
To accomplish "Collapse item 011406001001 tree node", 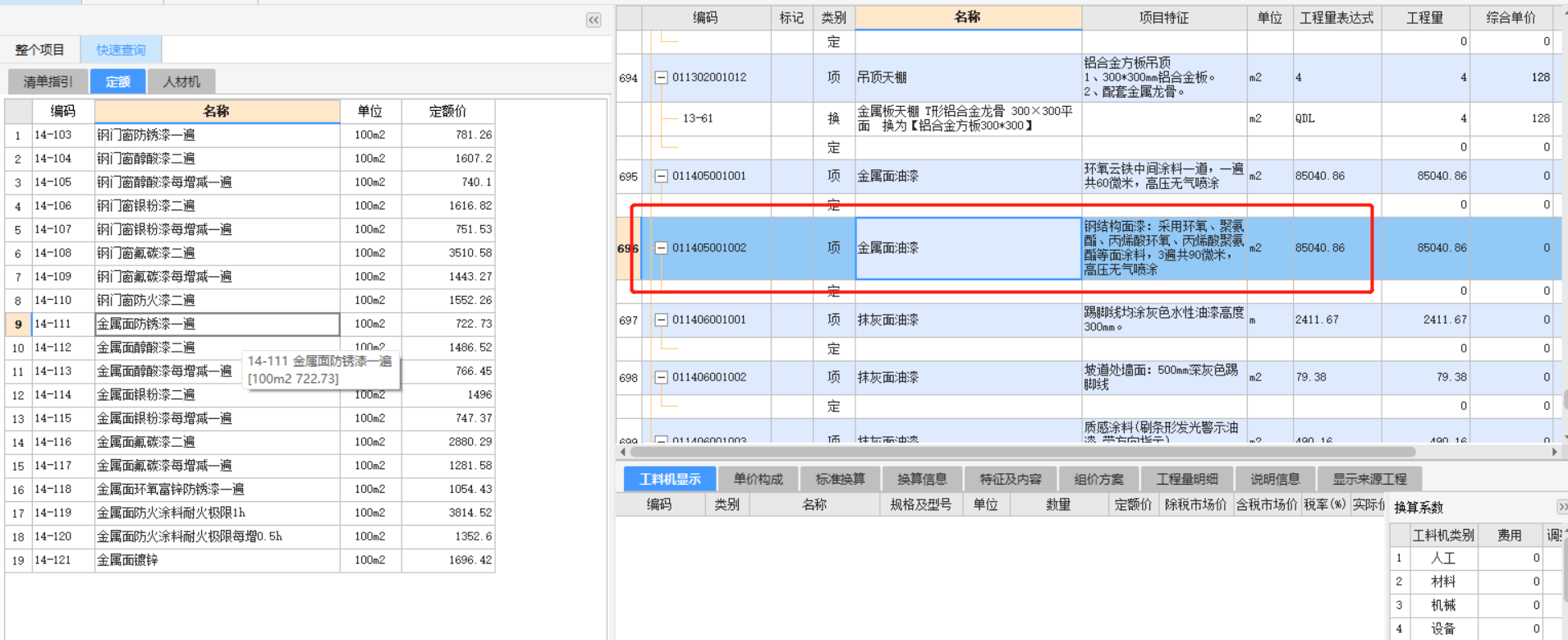I will (x=661, y=320).
